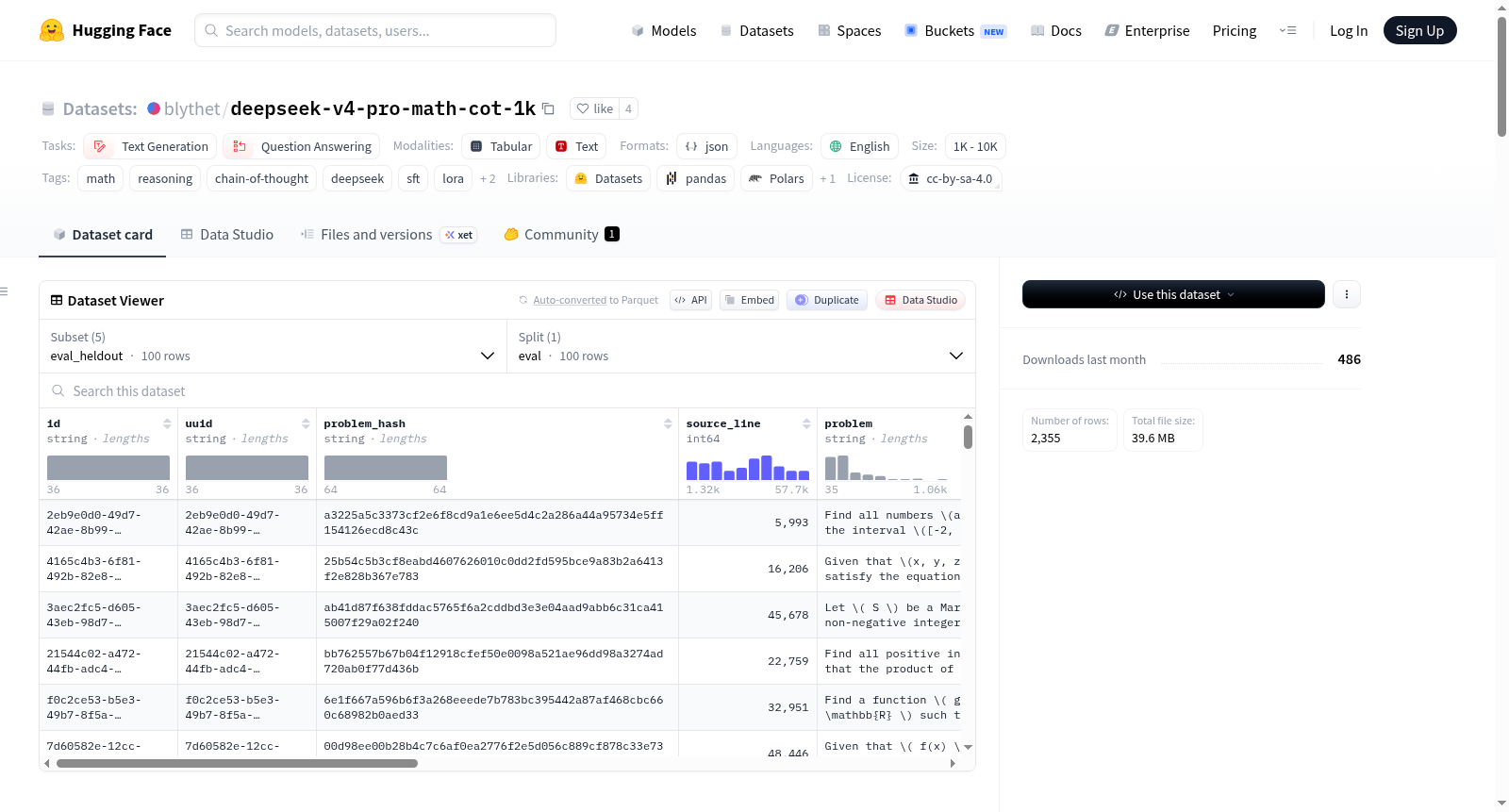Viewport: 1509px width, 812px height.
Task: Expand the Subset eval_heldout dropdown
Action: (x=273, y=346)
